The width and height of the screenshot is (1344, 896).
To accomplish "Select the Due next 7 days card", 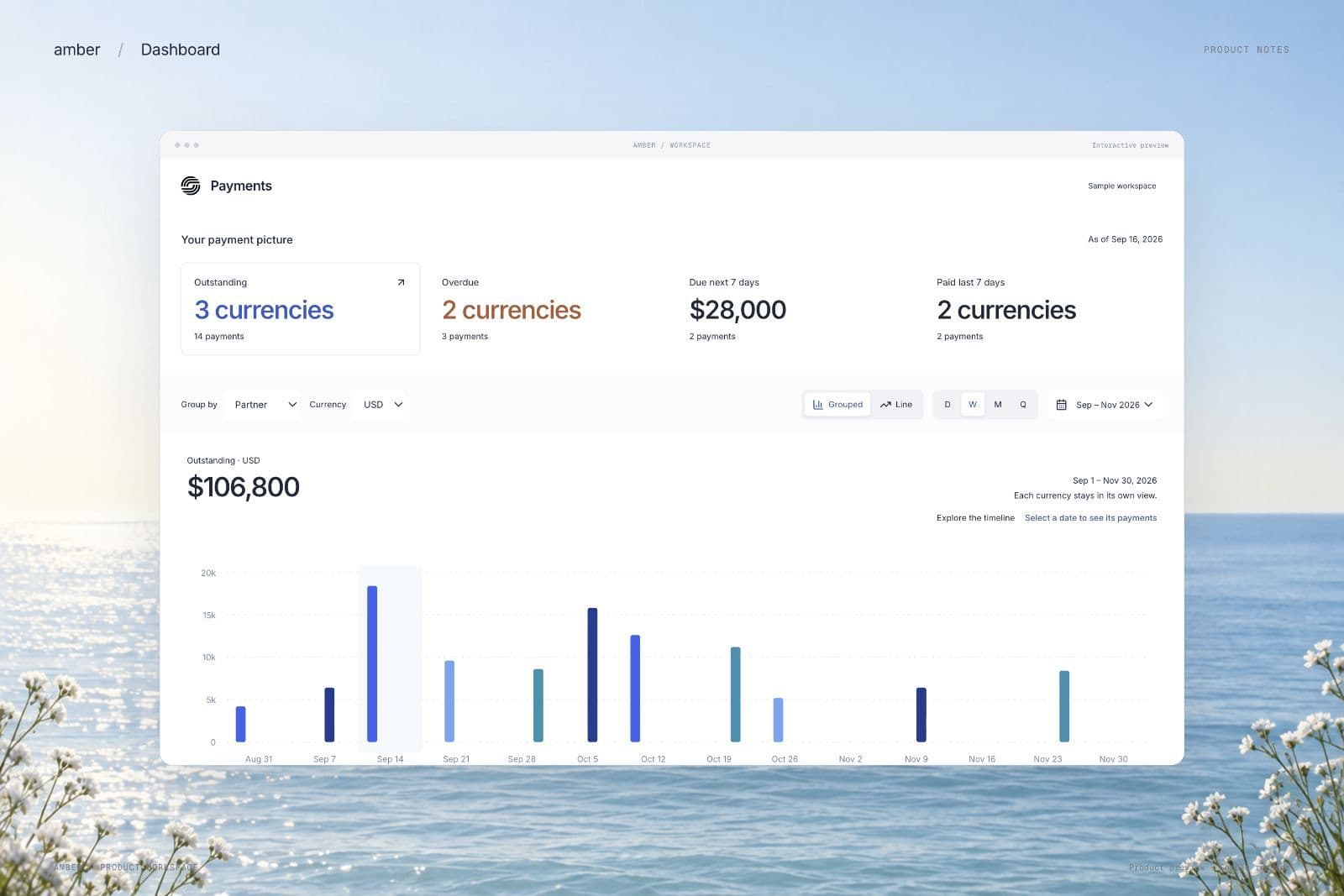I will tap(795, 309).
